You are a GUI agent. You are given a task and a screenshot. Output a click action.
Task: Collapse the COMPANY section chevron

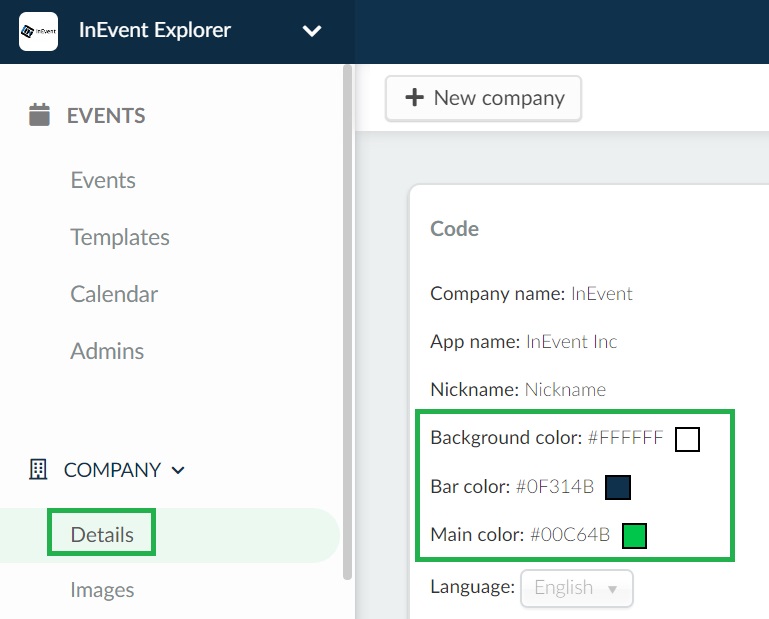[178, 470]
